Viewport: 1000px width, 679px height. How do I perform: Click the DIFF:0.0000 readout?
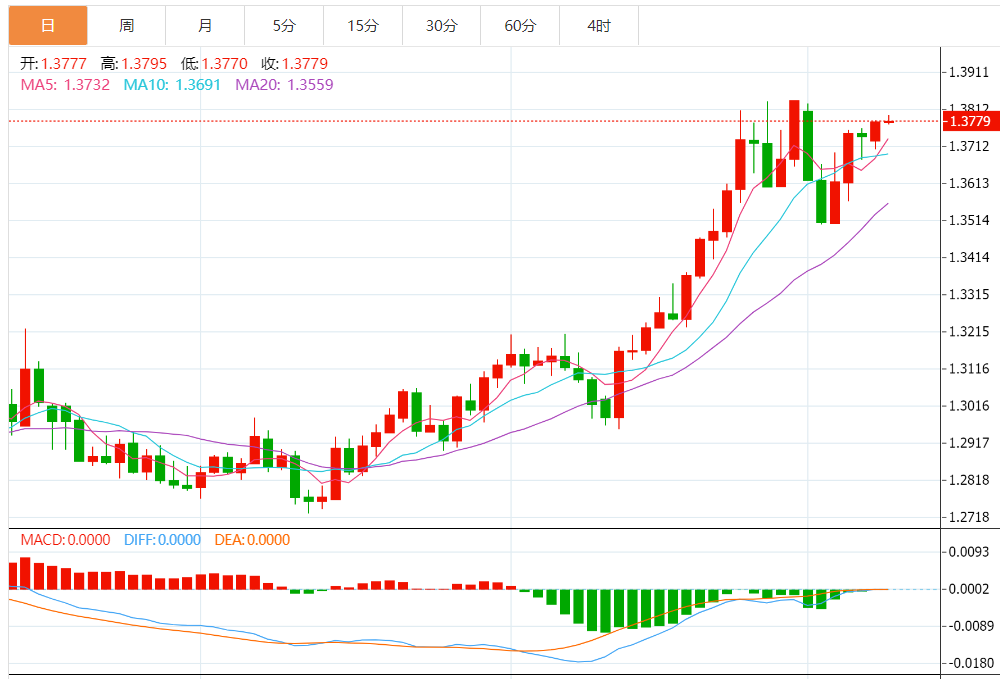click(163, 540)
